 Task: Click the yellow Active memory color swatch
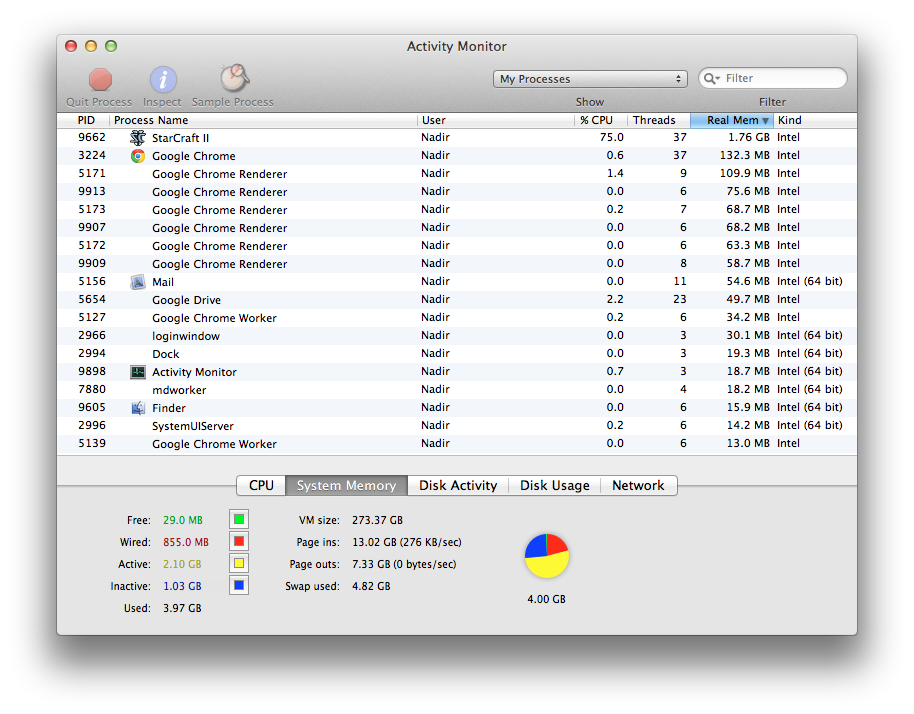click(x=239, y=563)
